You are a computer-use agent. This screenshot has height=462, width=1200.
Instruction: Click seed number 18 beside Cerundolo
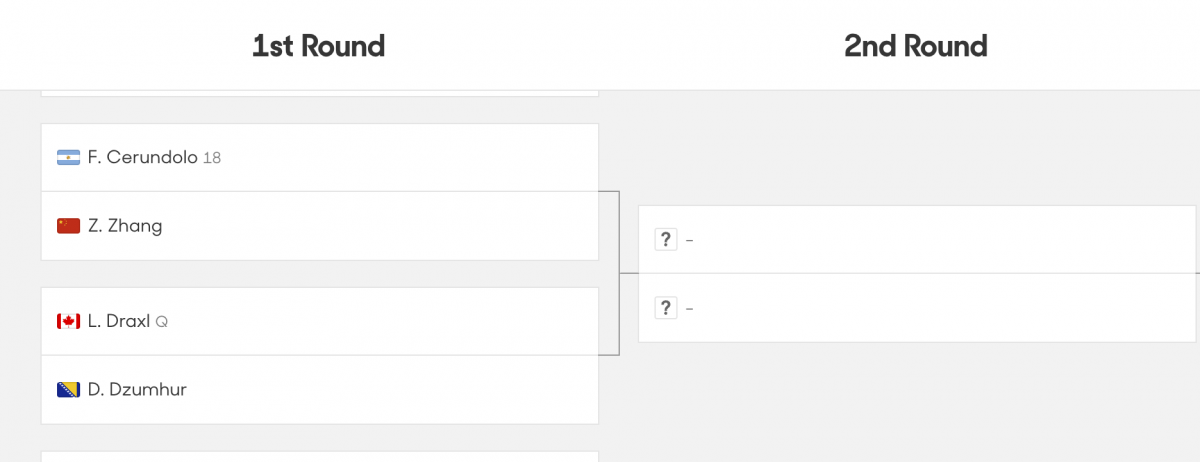tap(212, 158)
